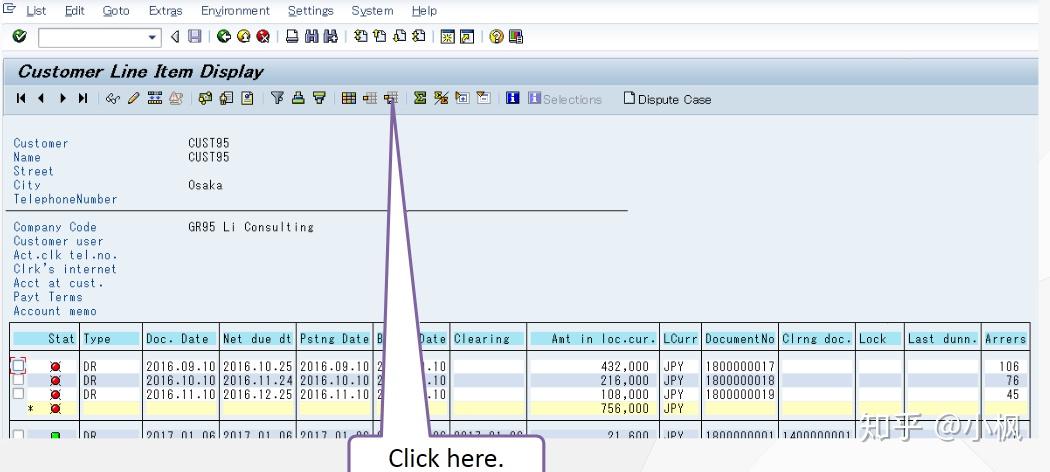The width and height of the screenshot is (1050, 472).
Task: Click the Mass Change icon
Action: tap(155, 98)
